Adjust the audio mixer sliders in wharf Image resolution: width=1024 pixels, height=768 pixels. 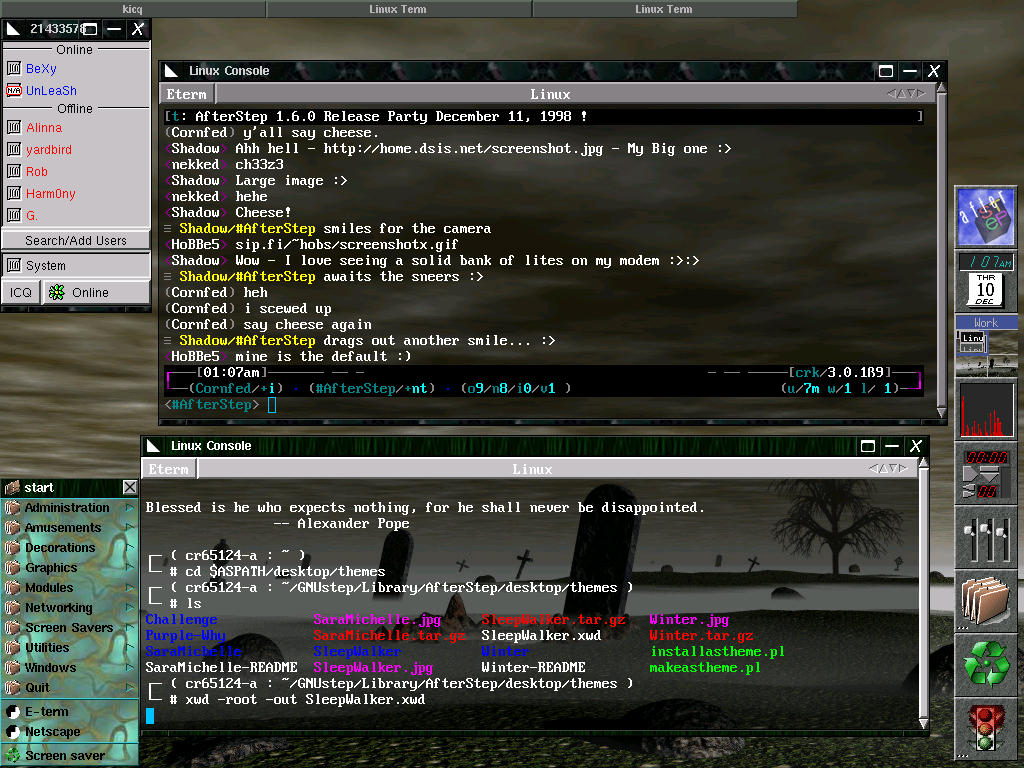point(986,537)
